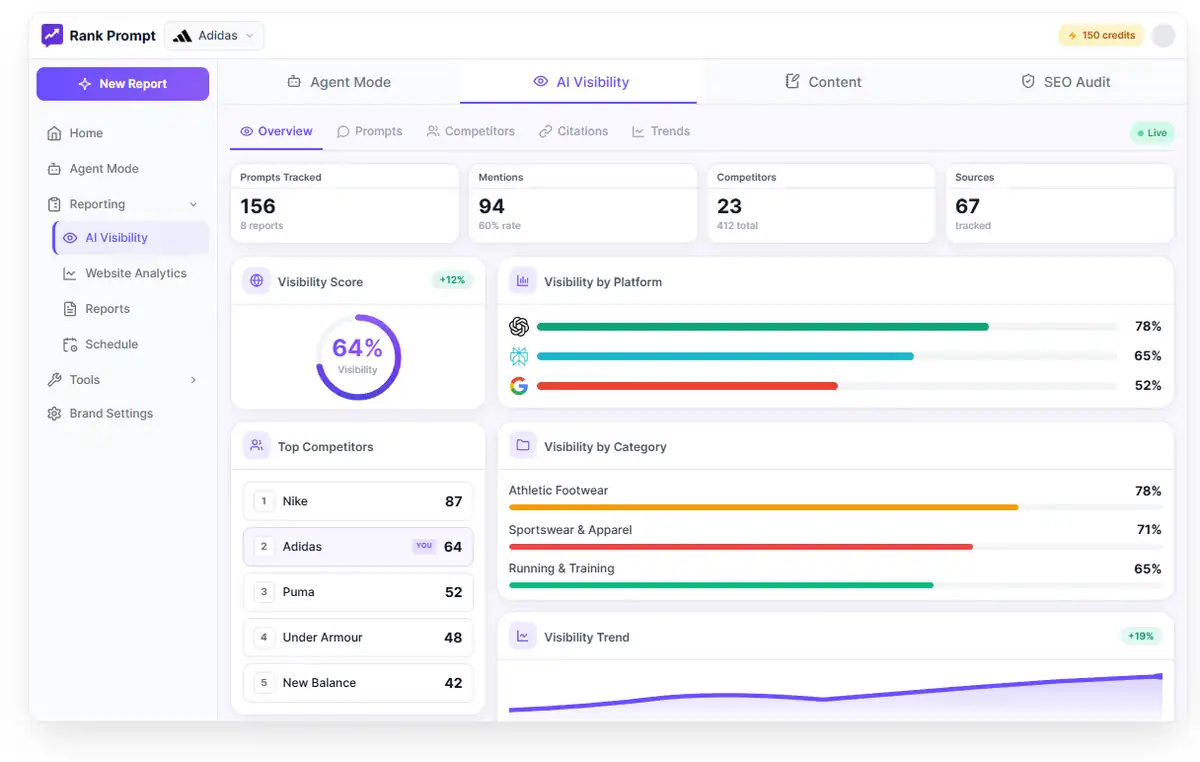Select the Nike competitor row
This screenshot has width=1200, height=762.
pos(358,501)
